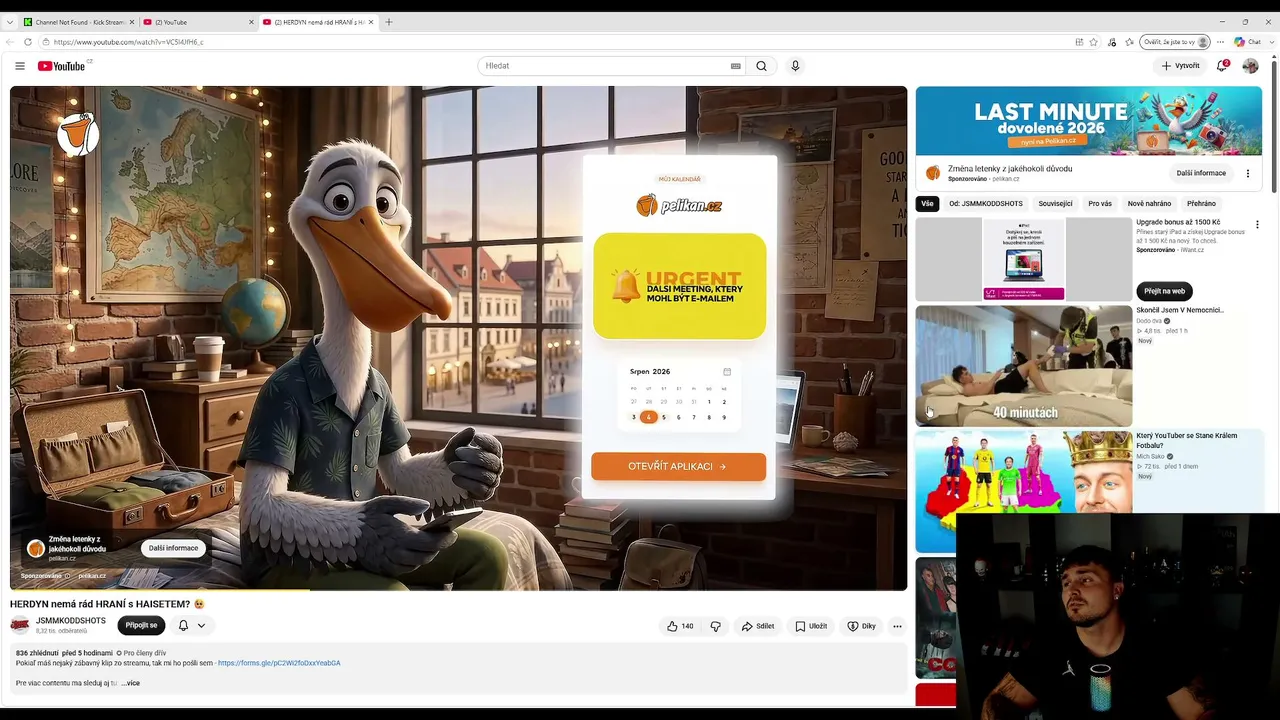The height and width of the screenshot is (720, 1280).
Task: Go back in the browser
Action: 10,42
